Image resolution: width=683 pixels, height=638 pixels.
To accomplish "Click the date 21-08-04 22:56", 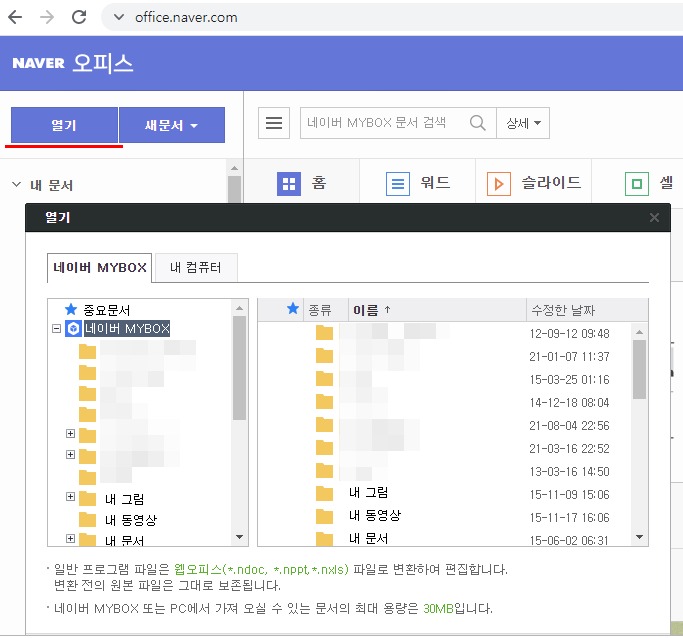I will pos(569,425).
